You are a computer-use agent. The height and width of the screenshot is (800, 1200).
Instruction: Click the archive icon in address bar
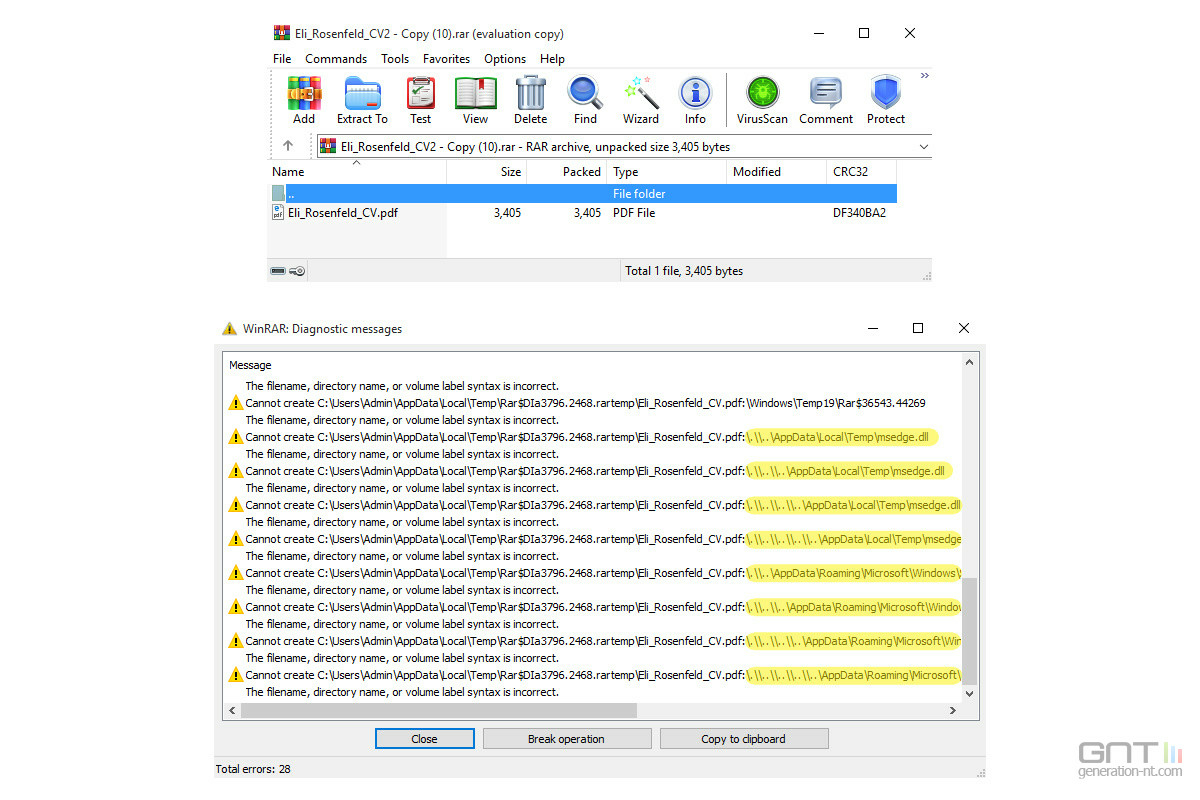click(328, 146)
